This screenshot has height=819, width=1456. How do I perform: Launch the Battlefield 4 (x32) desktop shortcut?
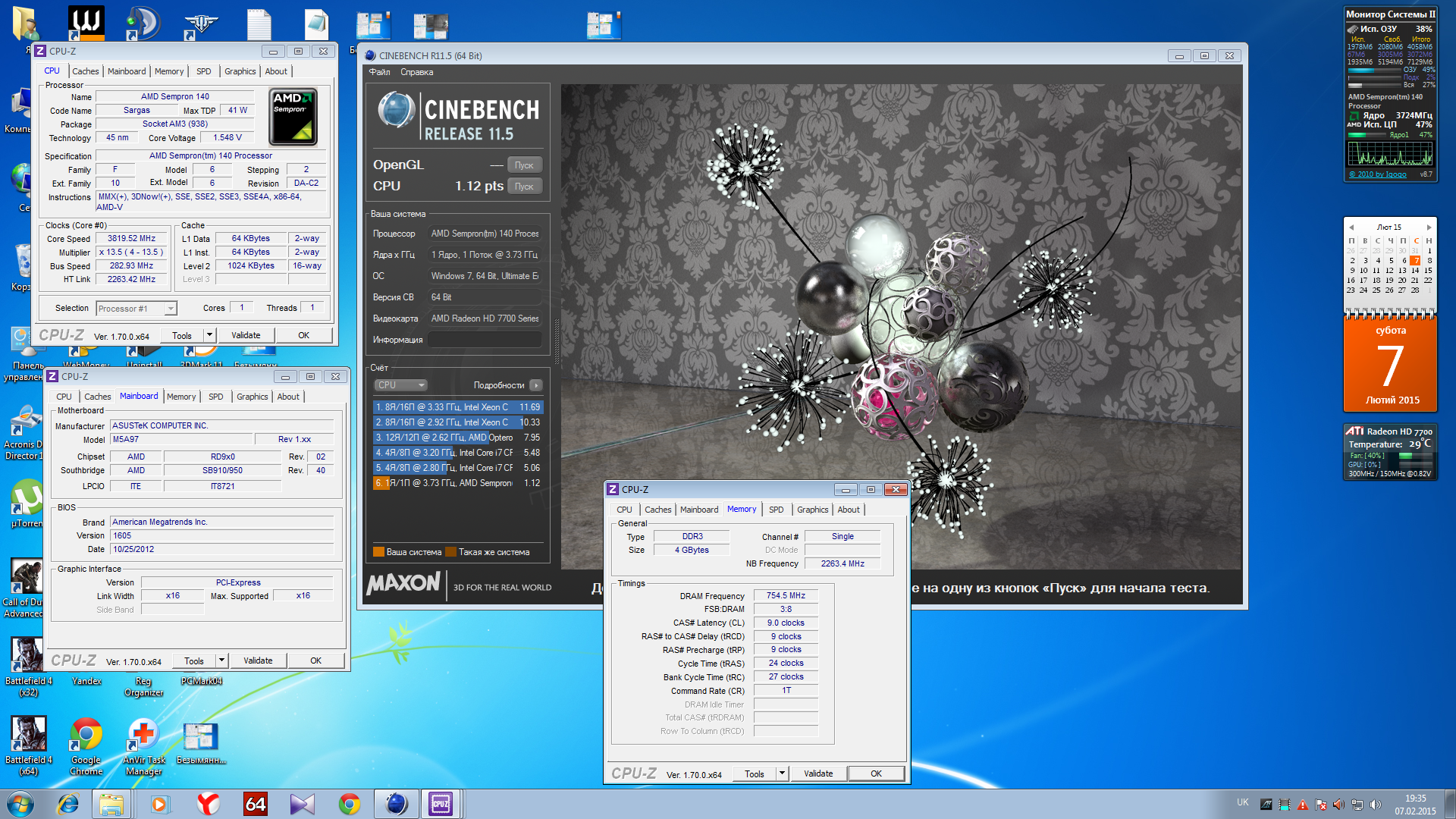[28, 667]
